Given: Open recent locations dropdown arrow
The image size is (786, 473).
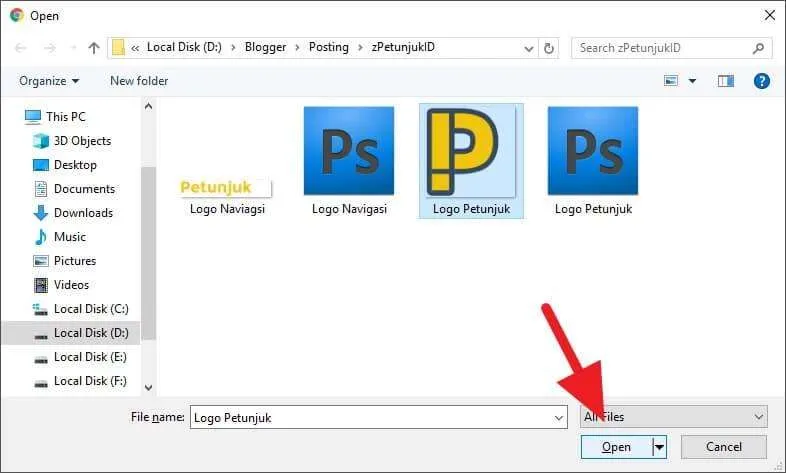Looking at the screenshot, I should 528,49.
